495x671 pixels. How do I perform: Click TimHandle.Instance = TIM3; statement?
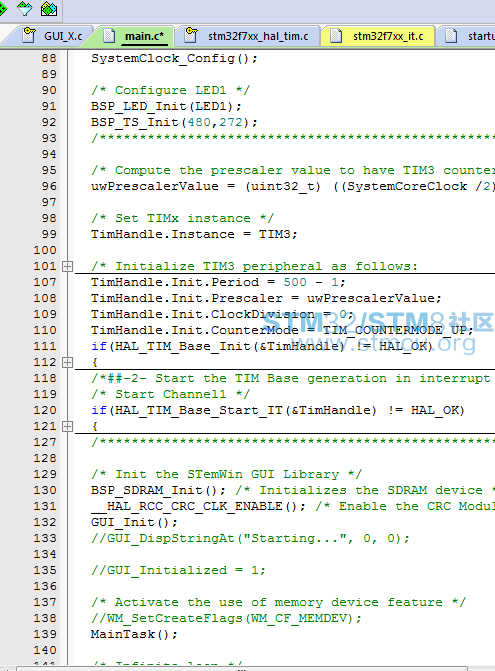point(194,234)
